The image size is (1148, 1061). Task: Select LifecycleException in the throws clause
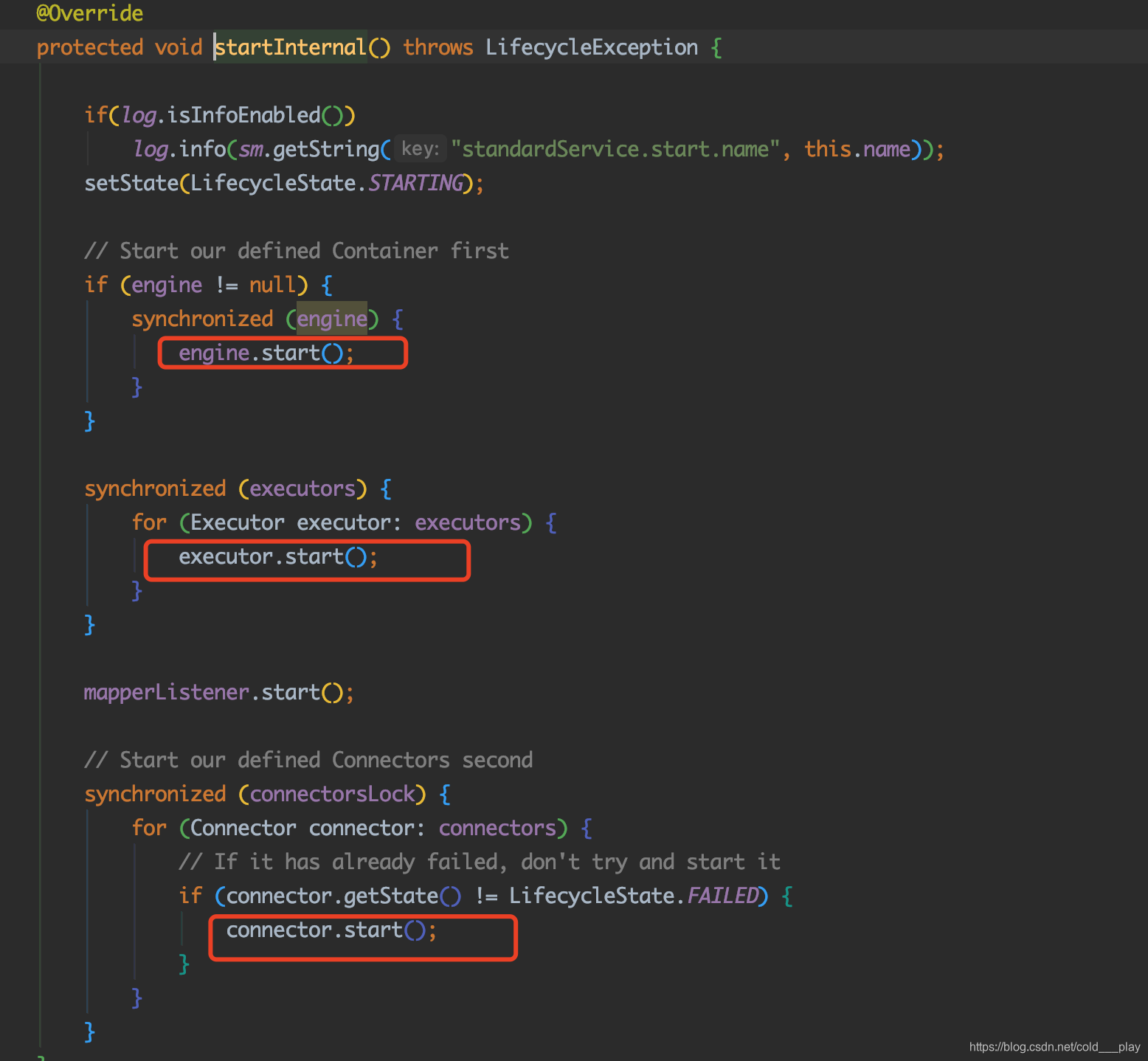pos(592,47)
